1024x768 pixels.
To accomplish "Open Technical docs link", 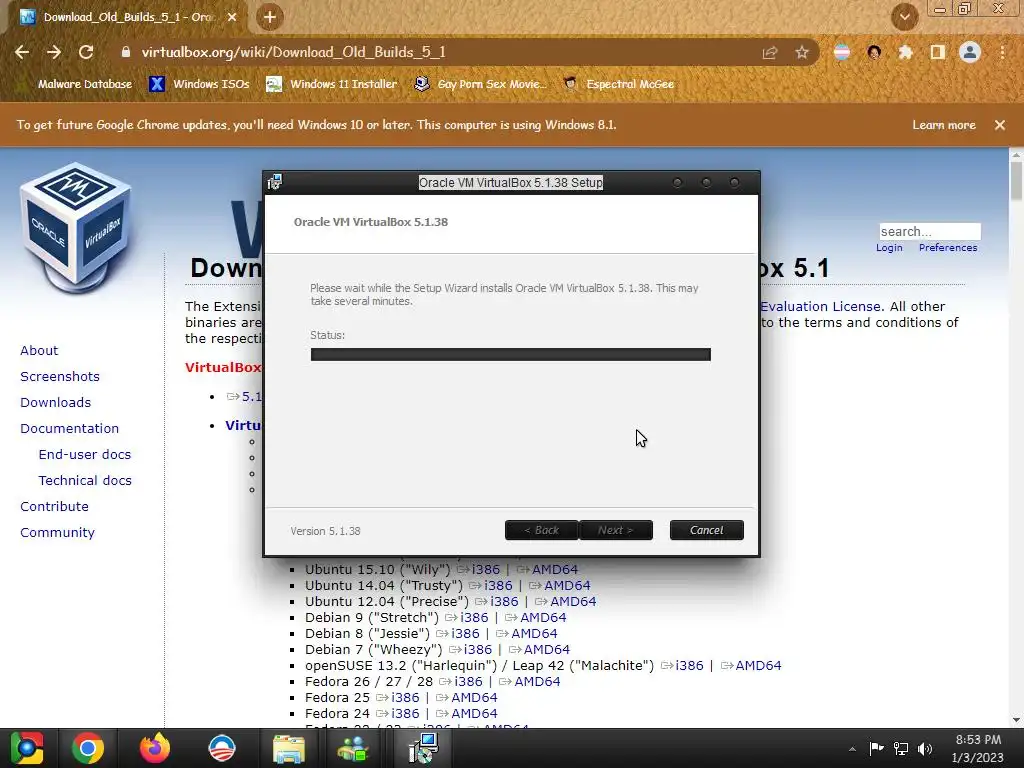I will (85, 481).
